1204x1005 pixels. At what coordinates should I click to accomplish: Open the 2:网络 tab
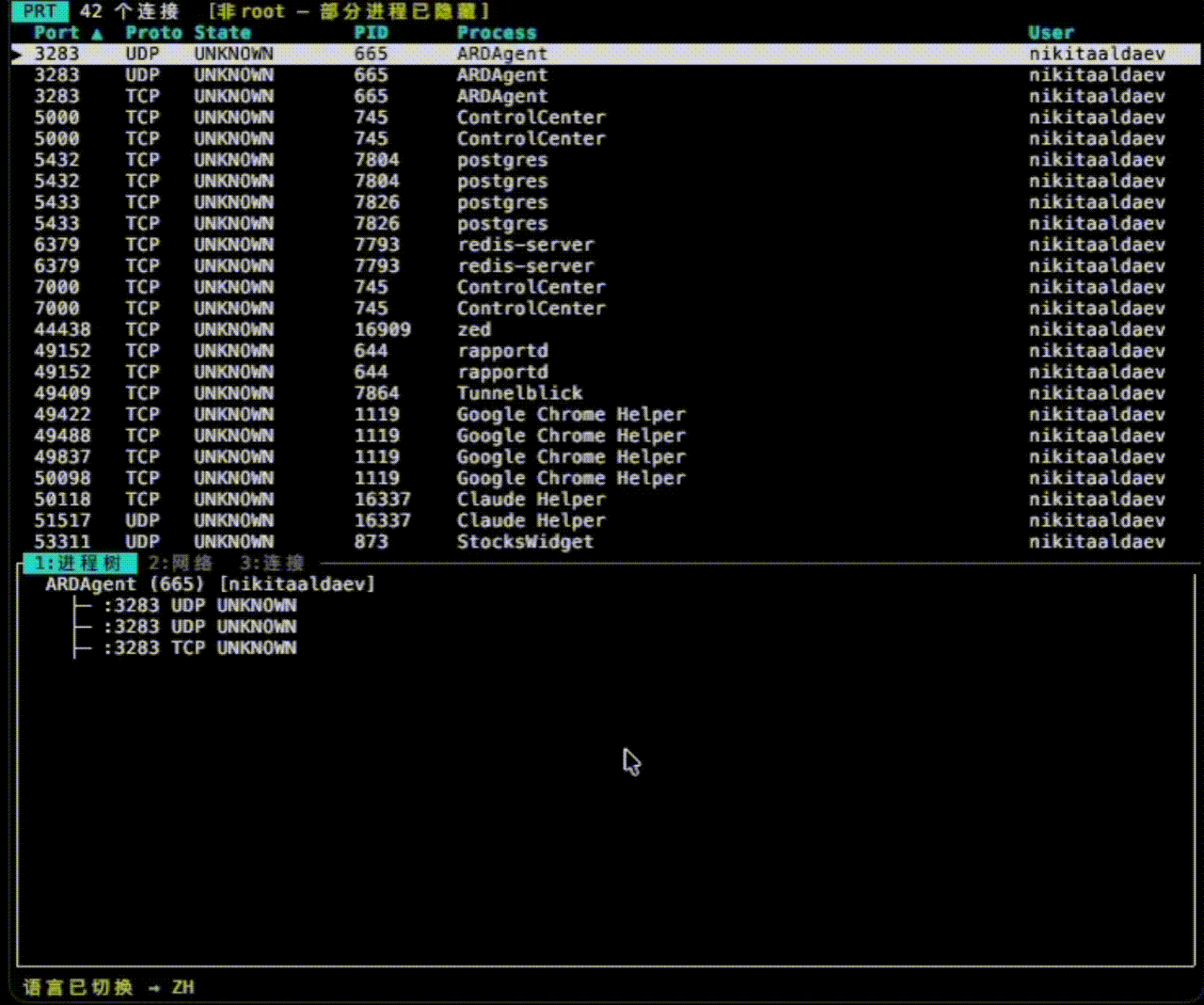pos(181,563)
